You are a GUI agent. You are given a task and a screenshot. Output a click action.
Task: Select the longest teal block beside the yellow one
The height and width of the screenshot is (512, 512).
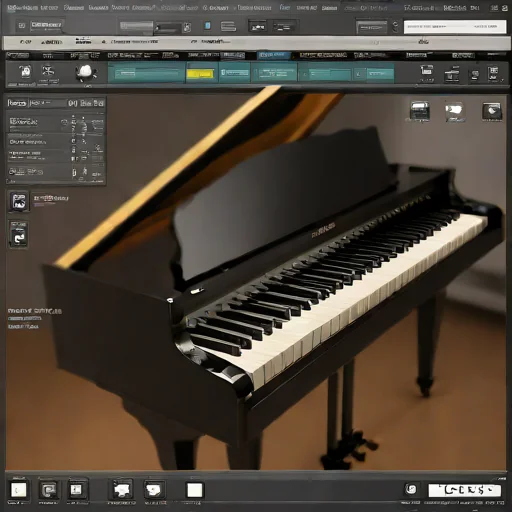point(146,73)
